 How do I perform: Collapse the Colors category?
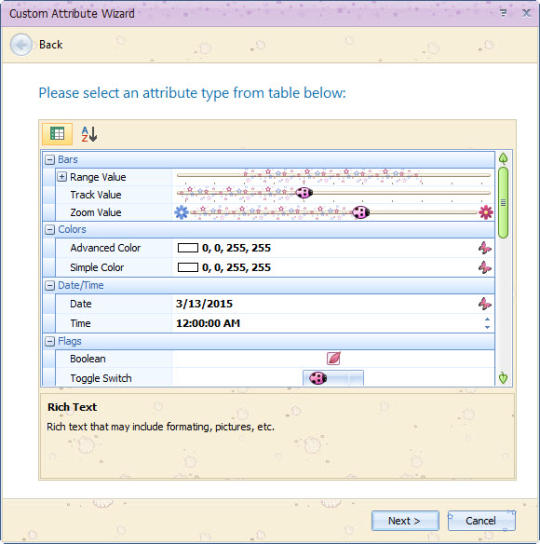pyautogui.click(x=50, y=229)
